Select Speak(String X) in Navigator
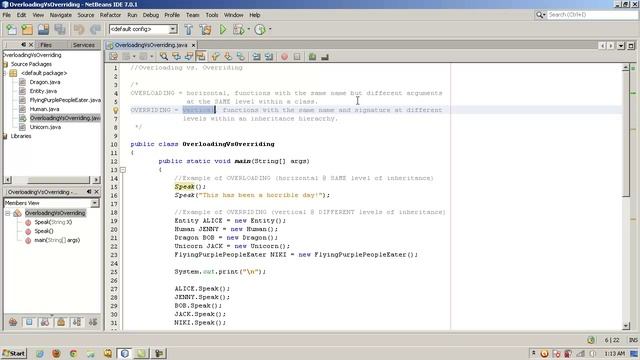The height and width of the screenshot is (360, 640). [53, 222]
